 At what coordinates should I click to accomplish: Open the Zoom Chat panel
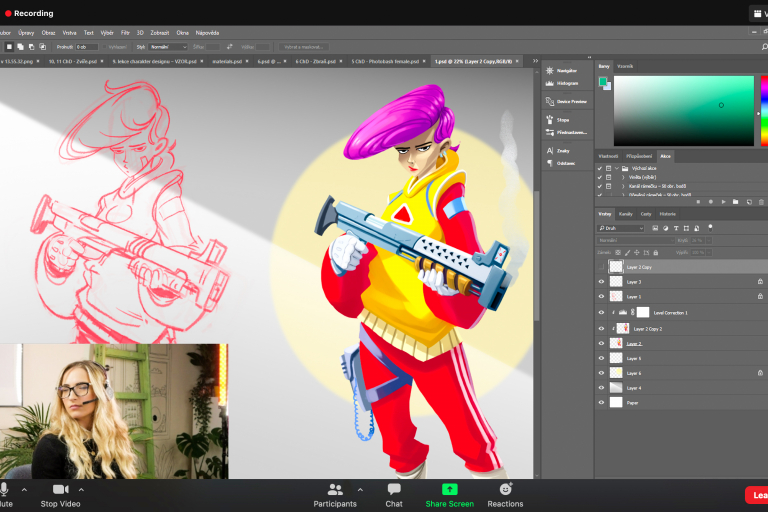click(x=394, y=489)
